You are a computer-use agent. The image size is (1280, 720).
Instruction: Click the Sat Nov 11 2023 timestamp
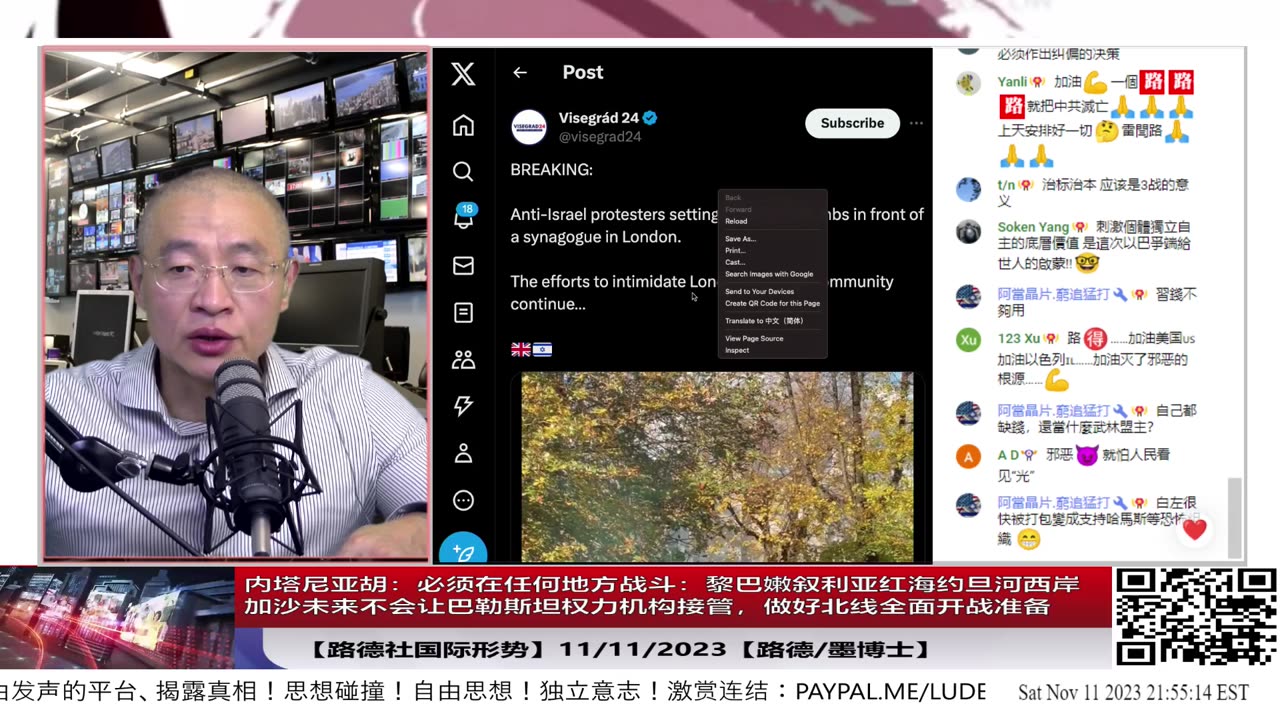pyautogui.click(x=1133, y=693)
